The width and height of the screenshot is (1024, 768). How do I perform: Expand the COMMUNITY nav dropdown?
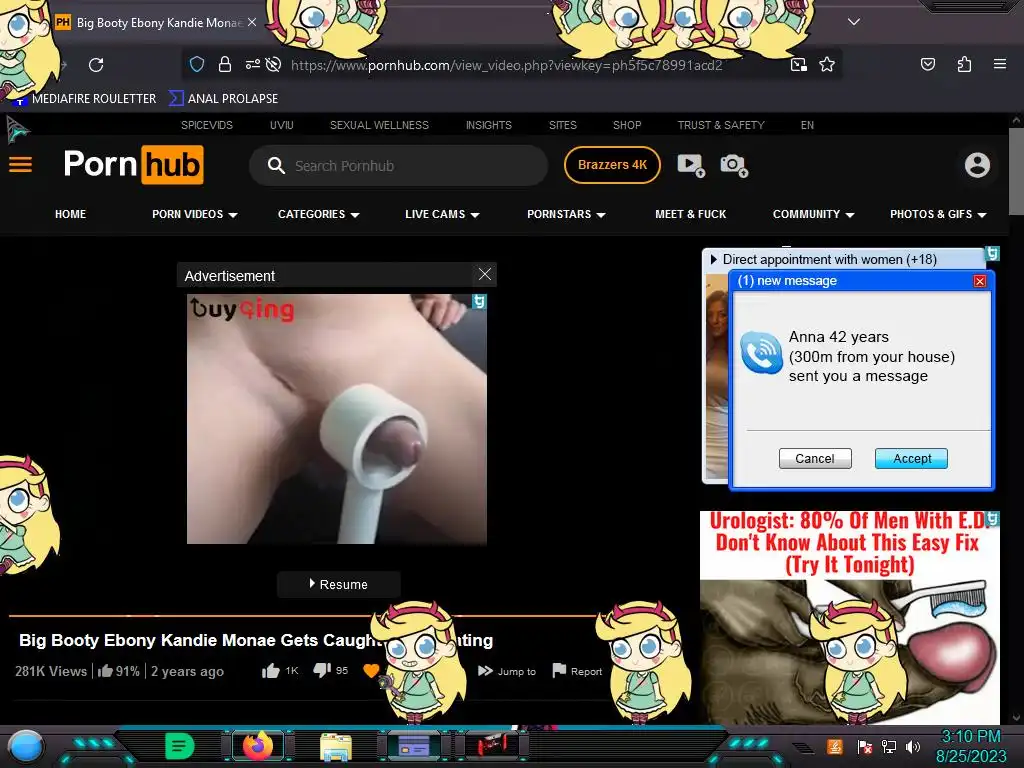tap(813, 214)
